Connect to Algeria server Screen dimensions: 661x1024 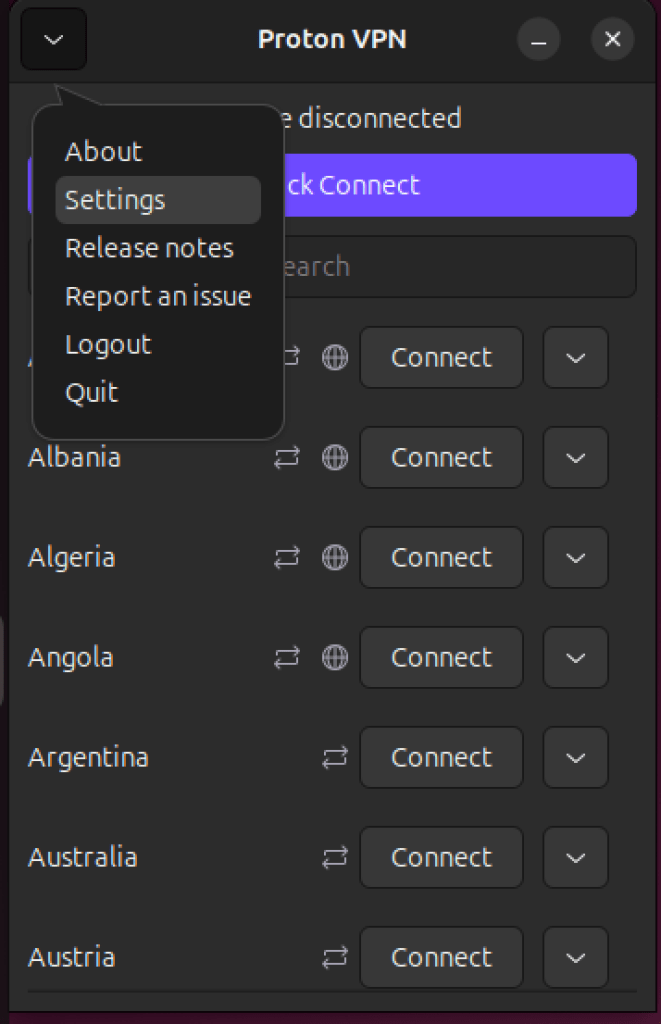442,557
